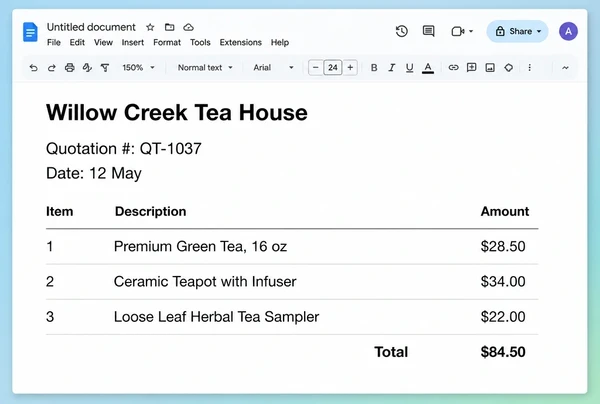The height and width of the screenshot is (404, 600).
Task: Undo the last action
Action: click(x=34, y=68)
